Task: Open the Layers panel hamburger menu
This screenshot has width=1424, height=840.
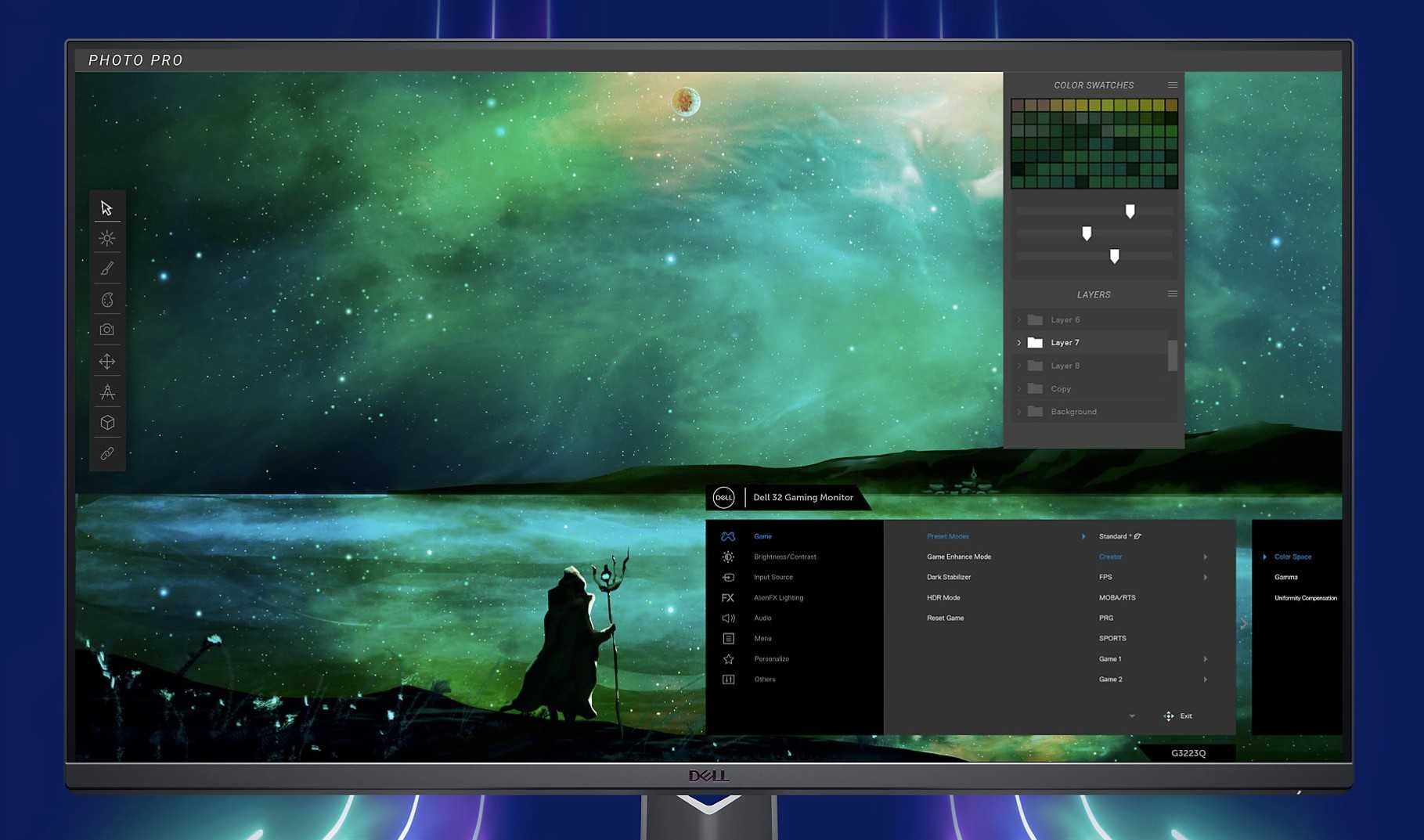Action: pos(1172,294)
